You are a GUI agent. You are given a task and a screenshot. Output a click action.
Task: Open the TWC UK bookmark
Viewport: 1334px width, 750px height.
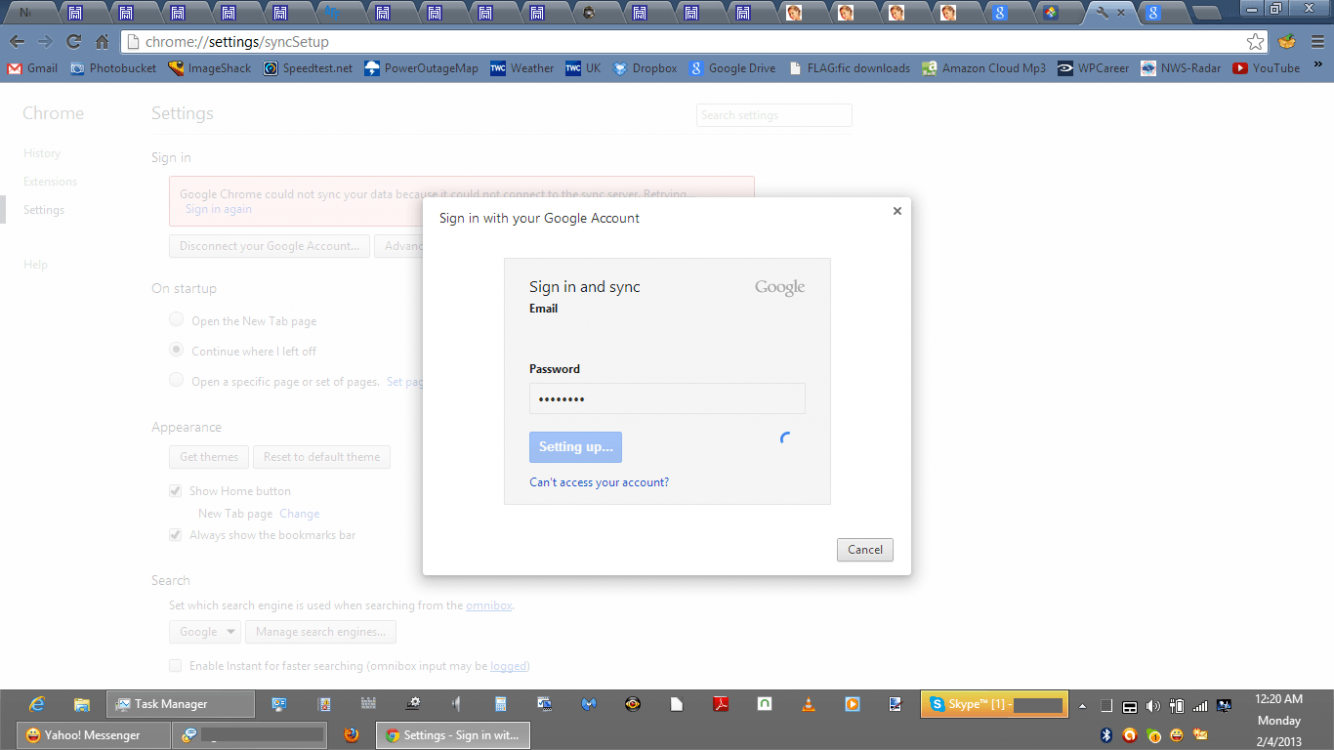pos(583,68)
